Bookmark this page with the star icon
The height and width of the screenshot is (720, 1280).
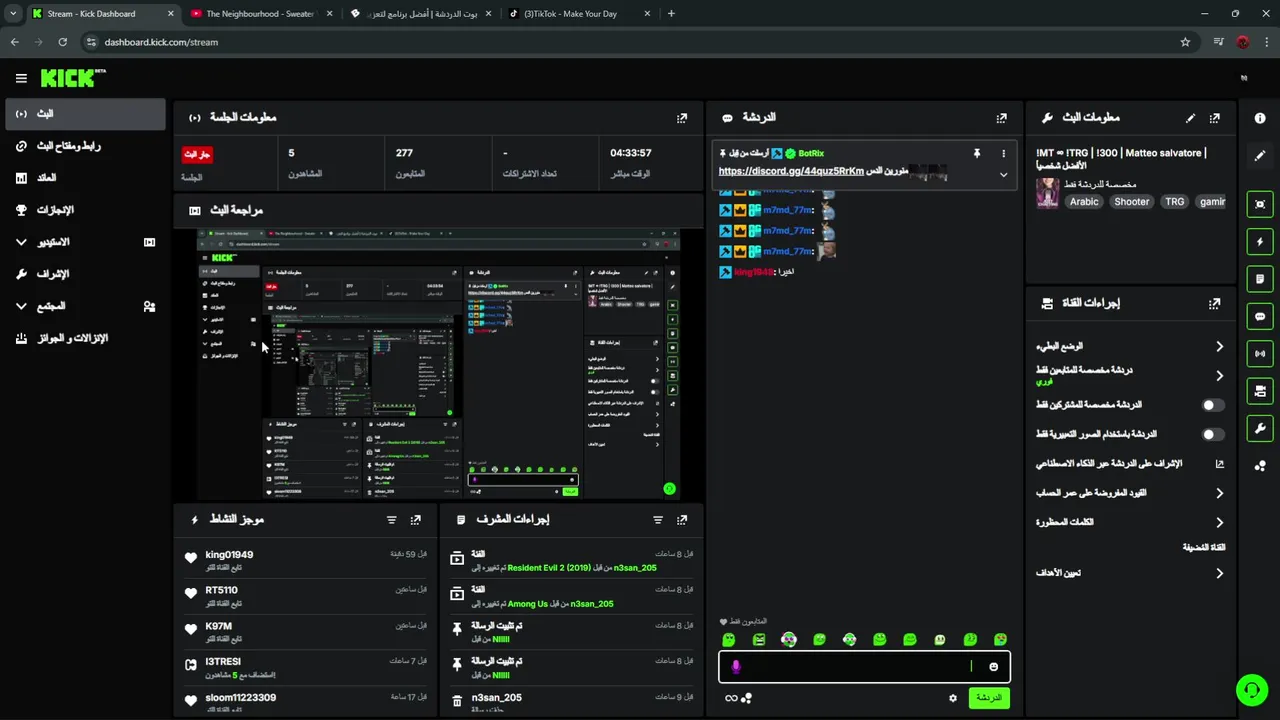pos(1185,42)
